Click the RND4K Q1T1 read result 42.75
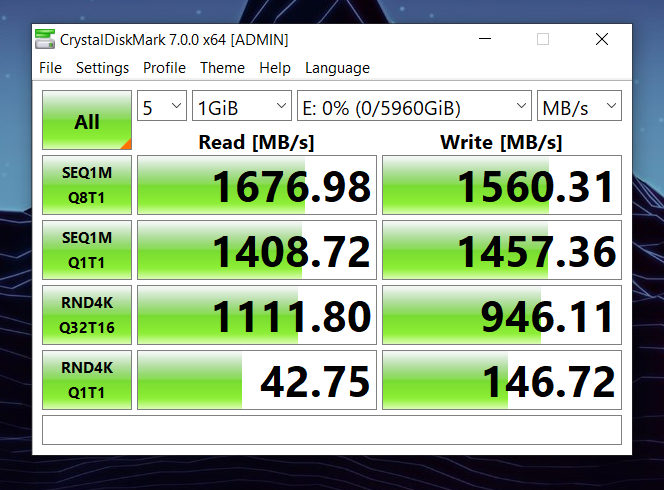The image size is (664, 490). [257, 380]
